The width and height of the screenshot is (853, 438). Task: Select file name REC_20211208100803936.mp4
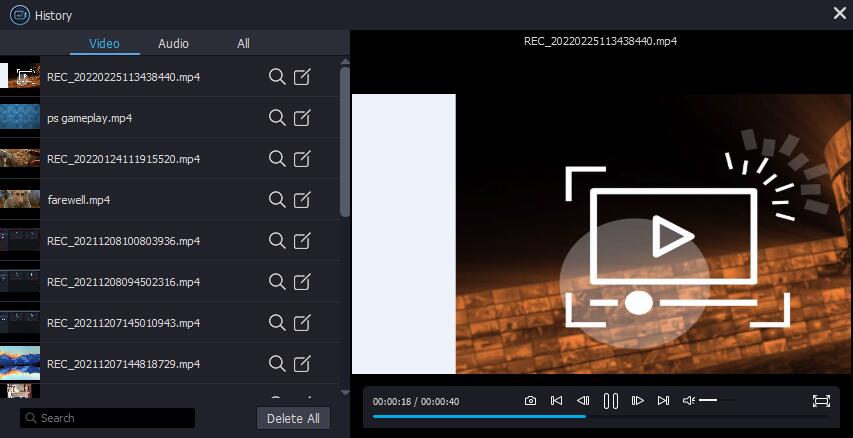click(123, 241)
